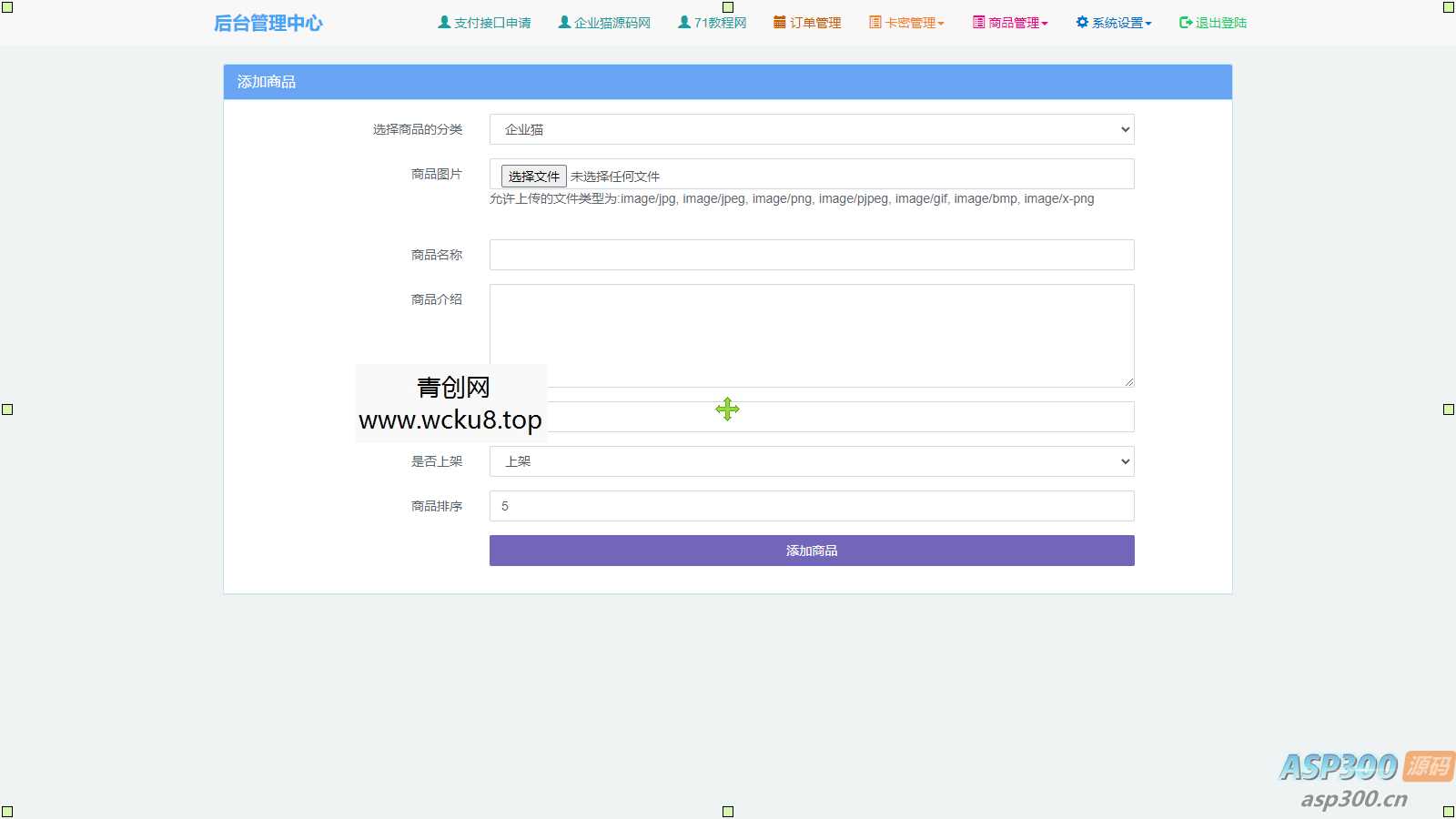This screenshot has width=1456, height=819.
Task: Open the 支付接口申请 page
Action: [x=491, y=22]
